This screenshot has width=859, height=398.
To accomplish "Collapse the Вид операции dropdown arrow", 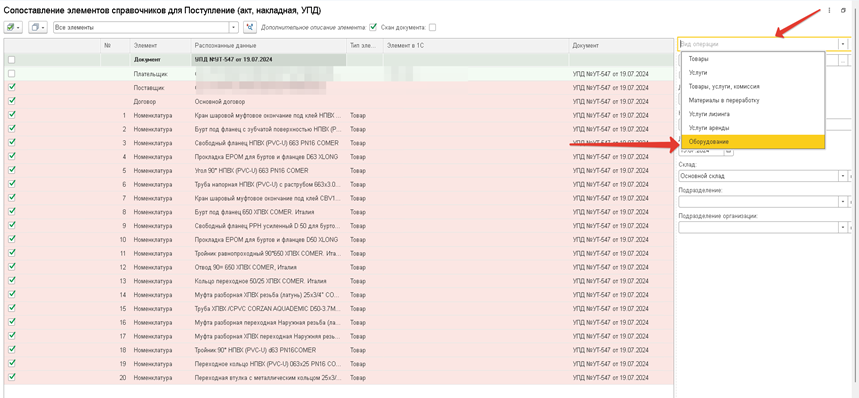I will point(843,44).
